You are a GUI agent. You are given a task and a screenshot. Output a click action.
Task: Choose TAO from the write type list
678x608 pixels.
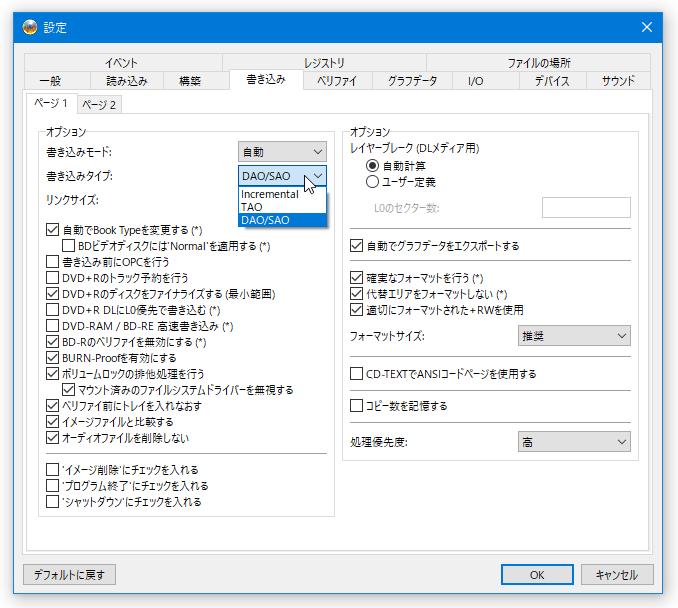(282, 207)
